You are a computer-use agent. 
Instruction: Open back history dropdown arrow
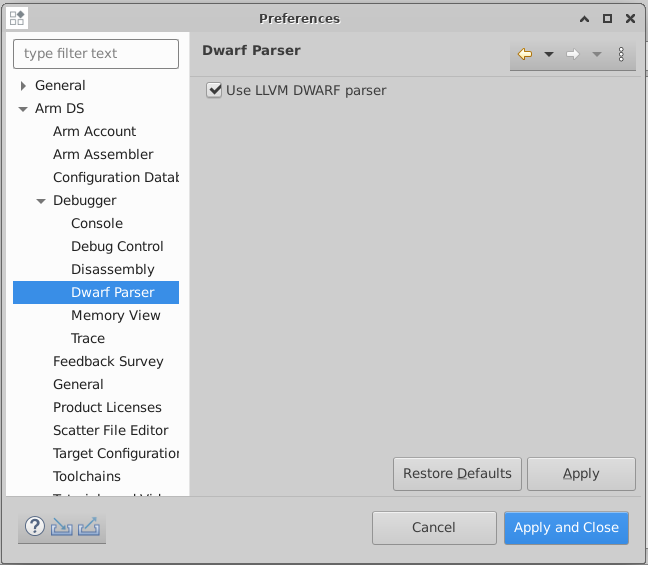click(549, 54)
